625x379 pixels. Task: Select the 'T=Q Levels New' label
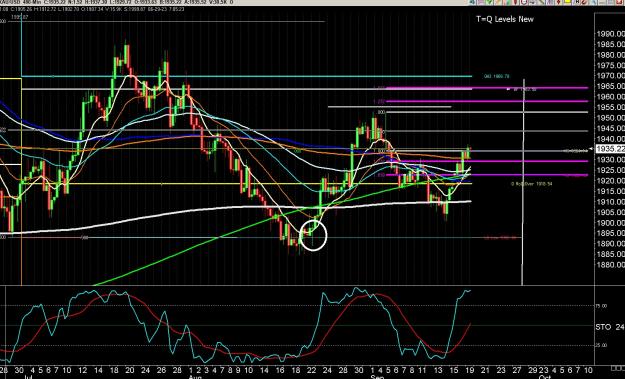click(505, 19)
